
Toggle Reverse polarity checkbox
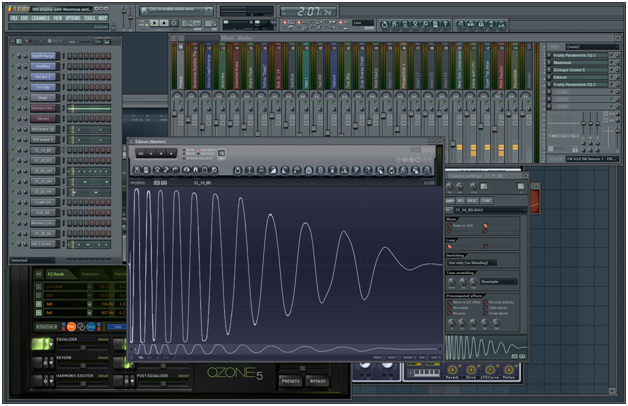coord(485,302)
